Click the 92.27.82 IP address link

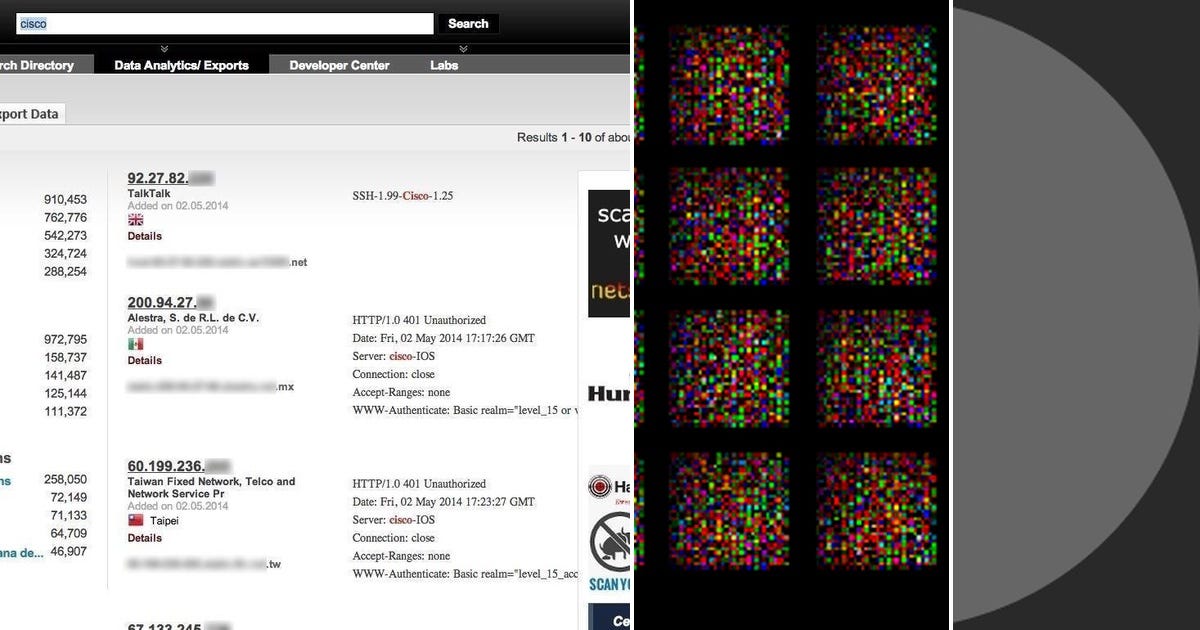[158, 177]
